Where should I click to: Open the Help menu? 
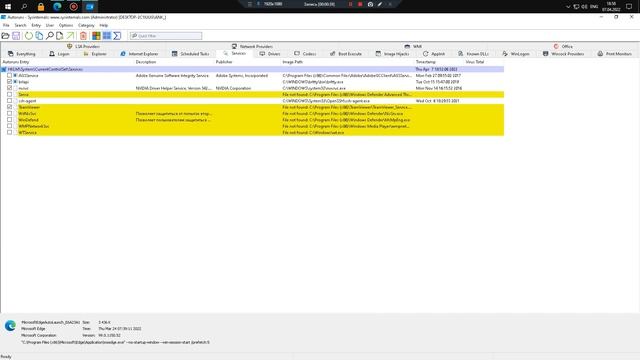point(104,25)
